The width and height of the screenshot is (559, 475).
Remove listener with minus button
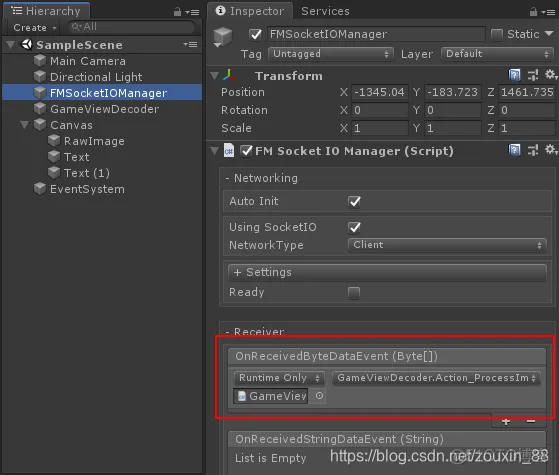[531, 422]
